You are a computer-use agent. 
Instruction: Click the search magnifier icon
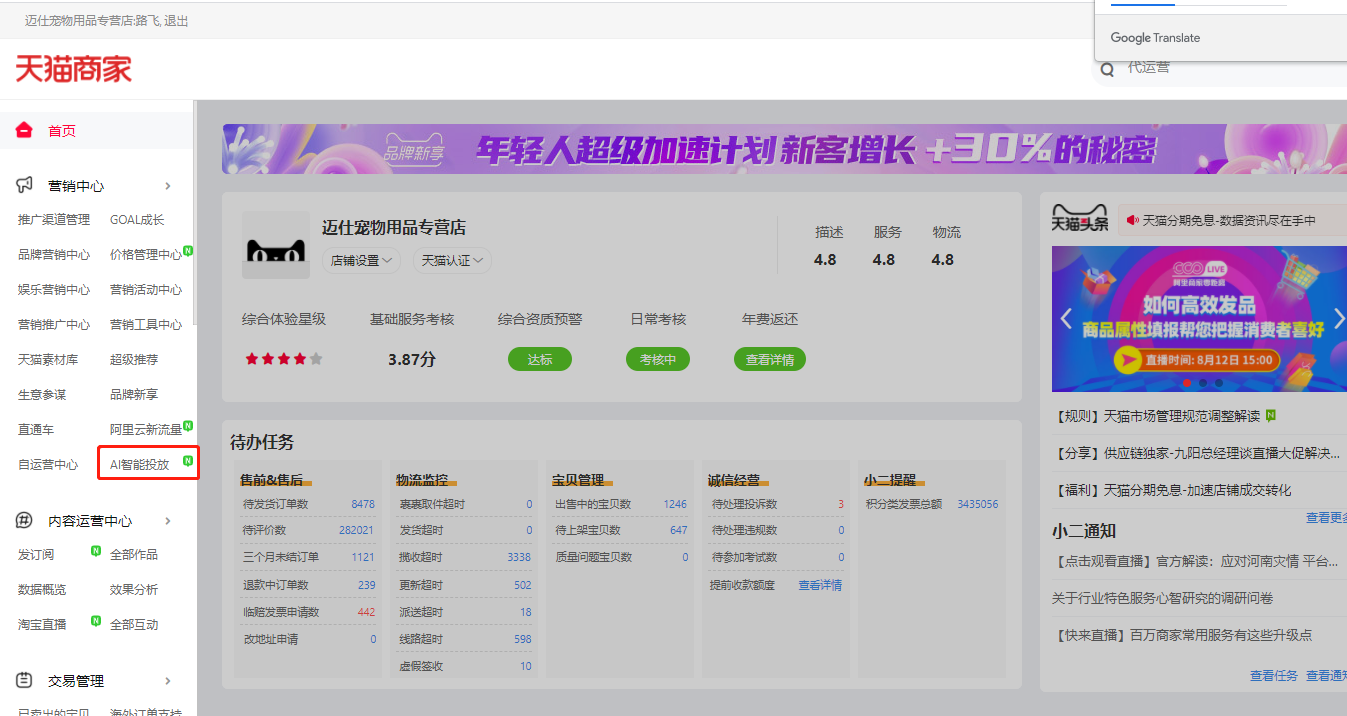coord(1107,69)
